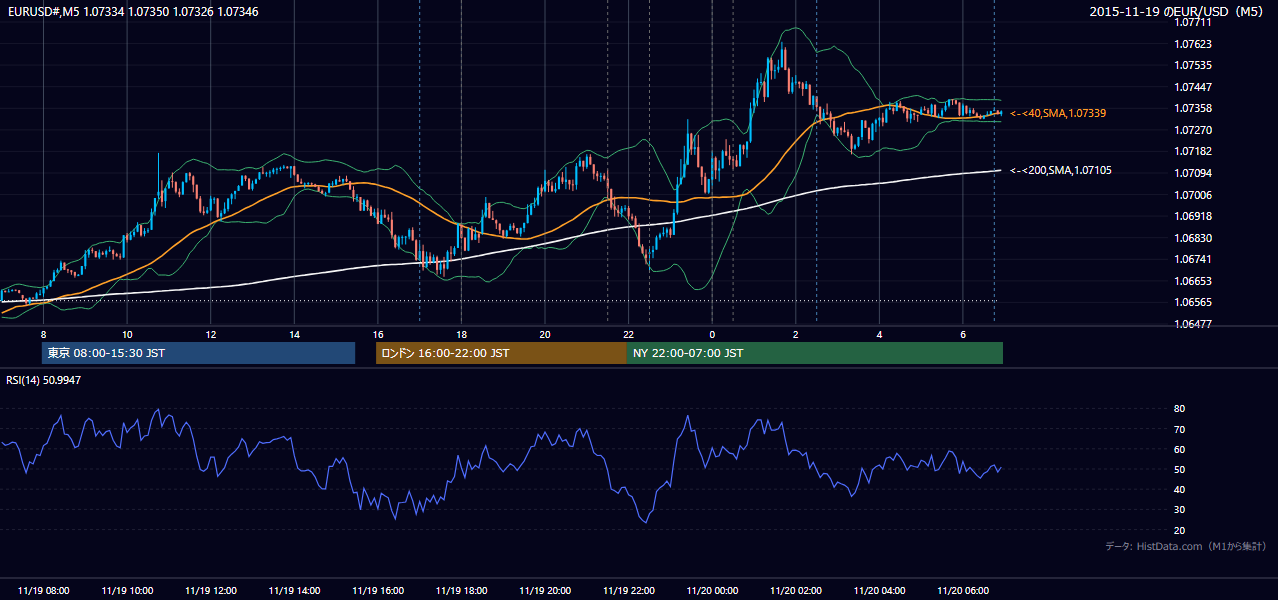Select the ロンドン 16:00-22:00 JST session bar

coord(501,353)
